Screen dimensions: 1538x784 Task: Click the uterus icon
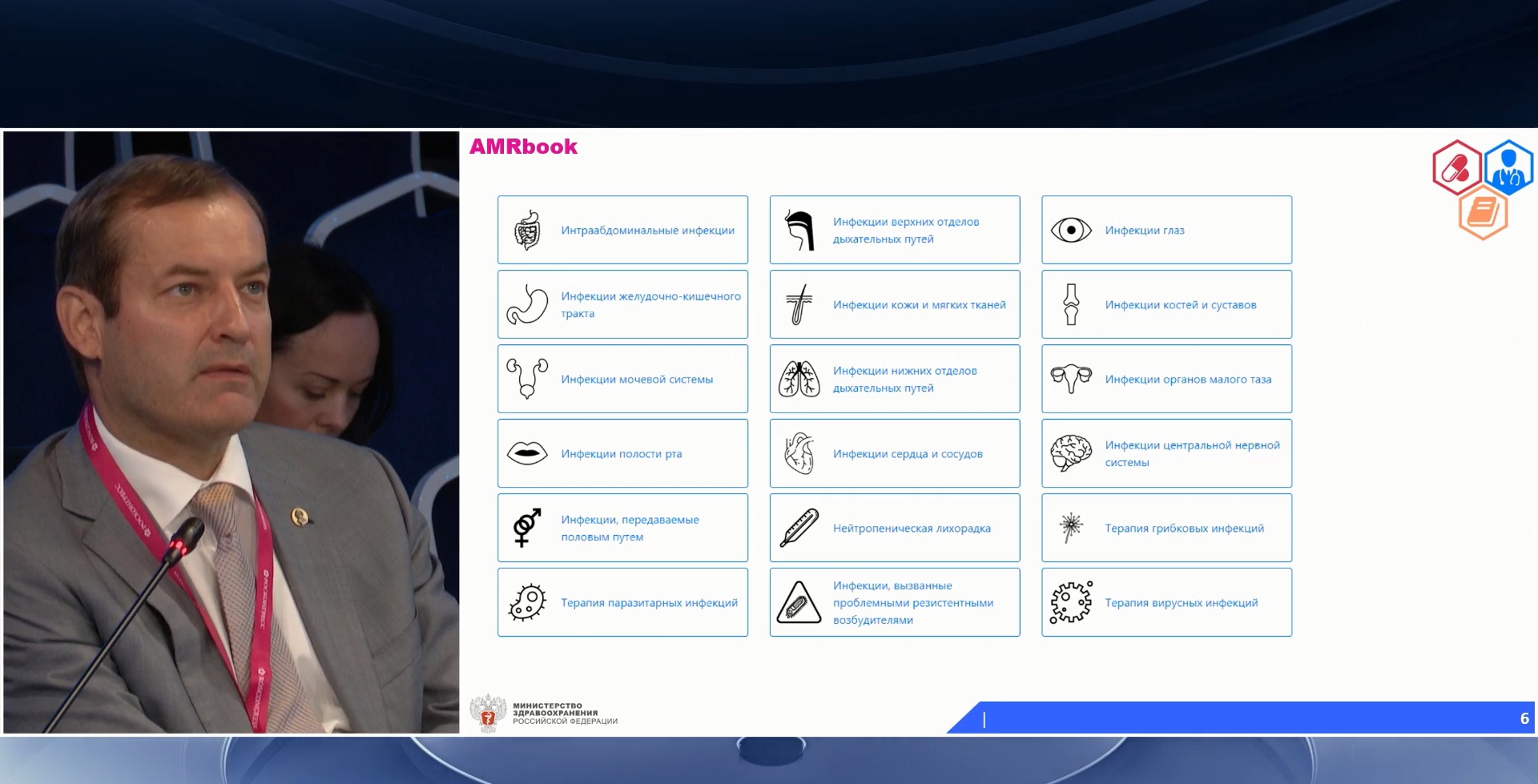coord(1071,379)
